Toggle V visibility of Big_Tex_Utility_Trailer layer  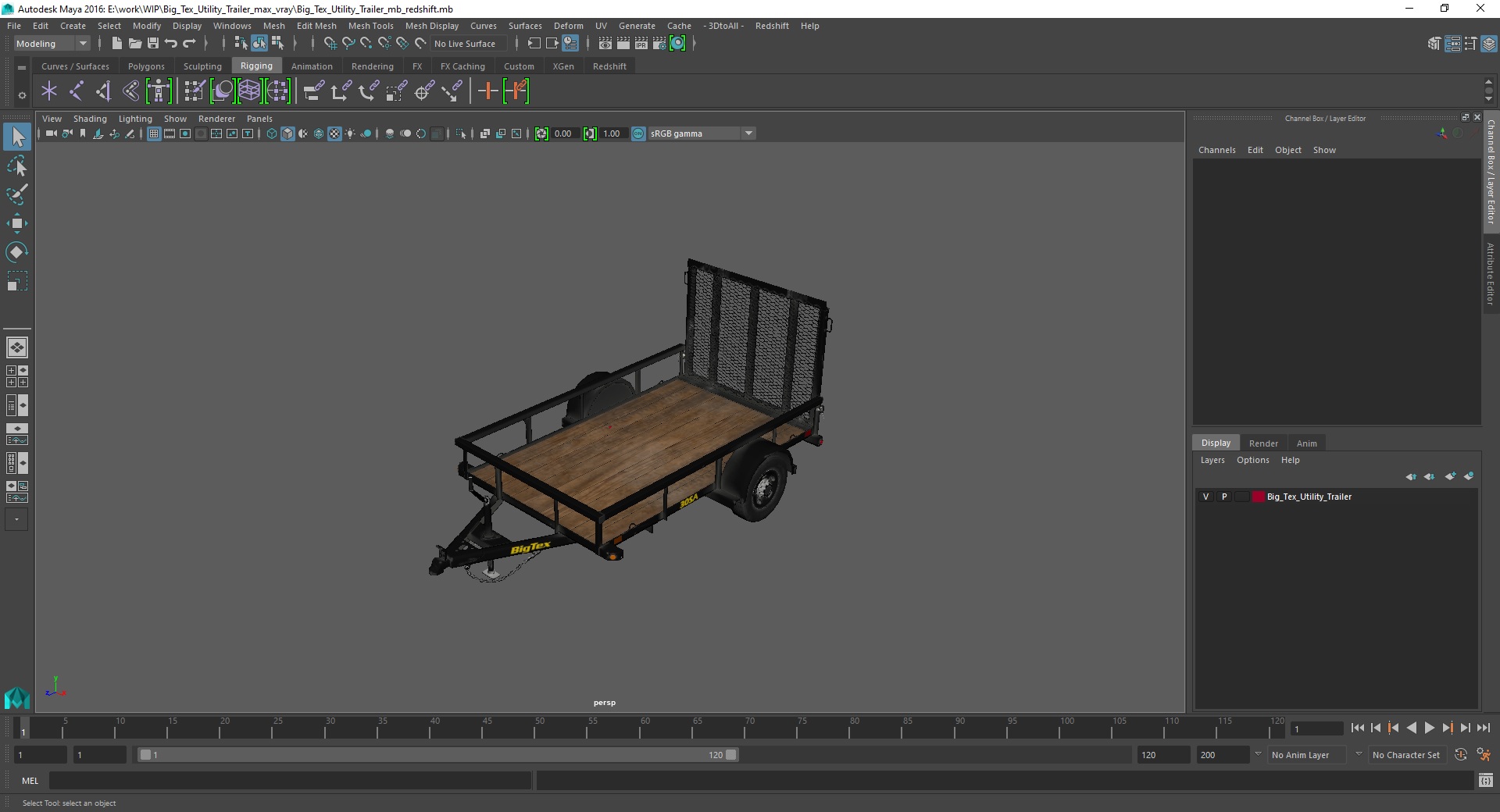pyautogui.click(x=1205, y=497)
